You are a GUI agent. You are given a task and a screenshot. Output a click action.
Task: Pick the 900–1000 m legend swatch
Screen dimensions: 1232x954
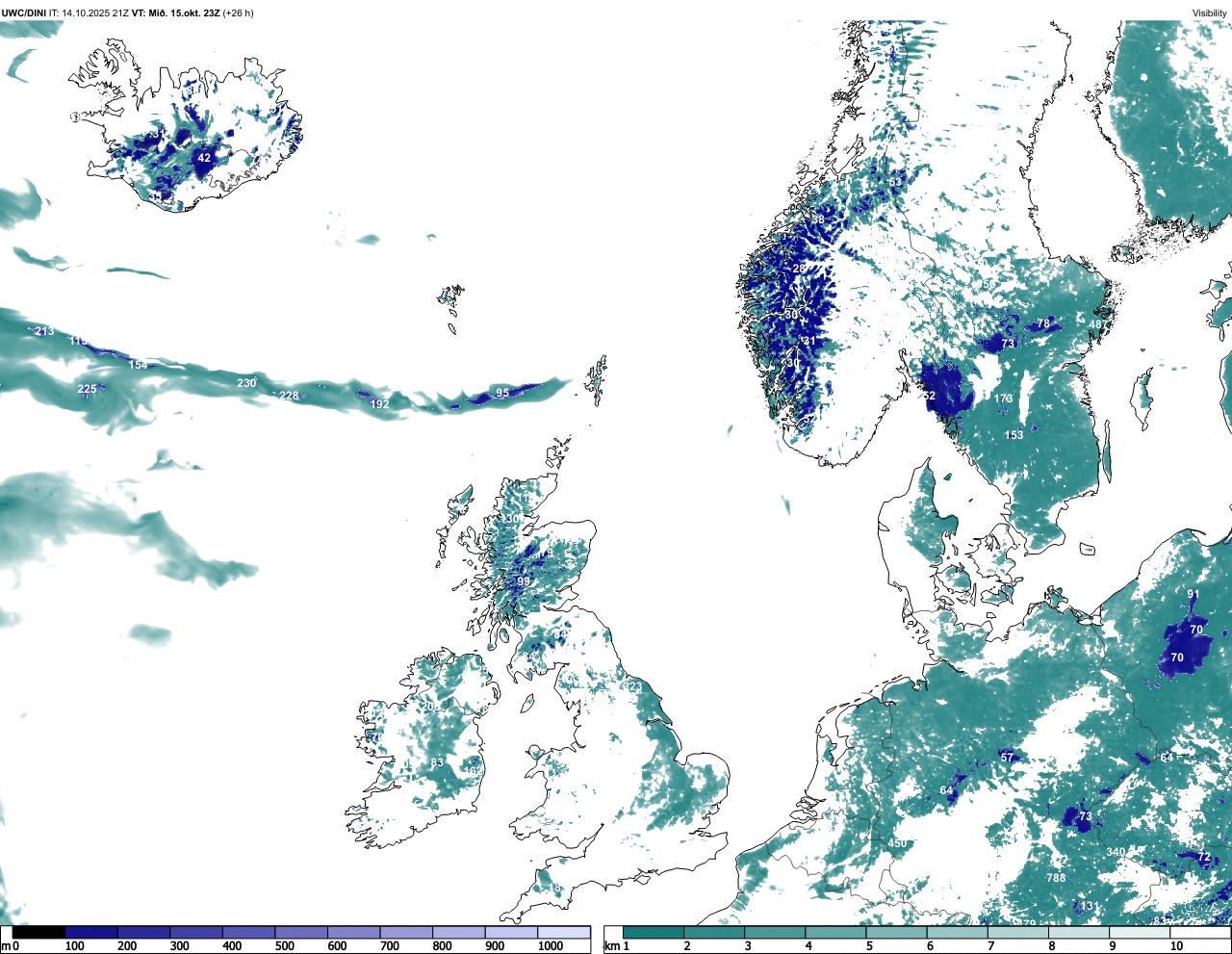point(511,933)
